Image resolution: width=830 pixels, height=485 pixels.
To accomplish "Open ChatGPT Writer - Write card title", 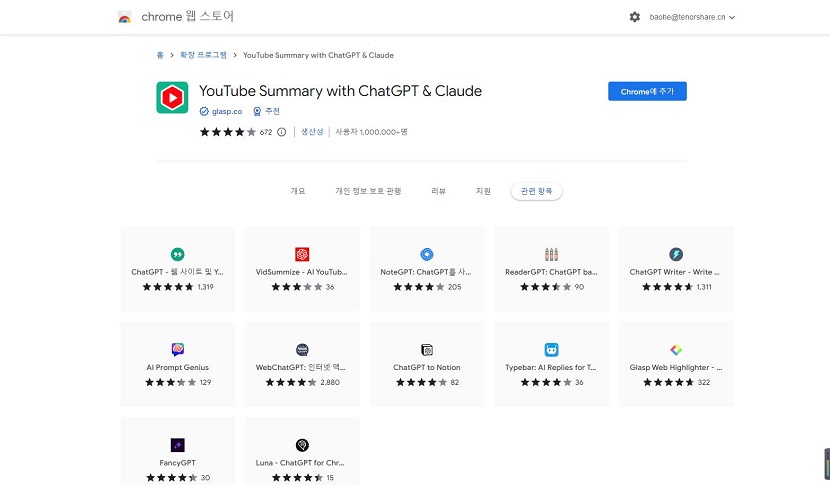I will tap(674, 272).
